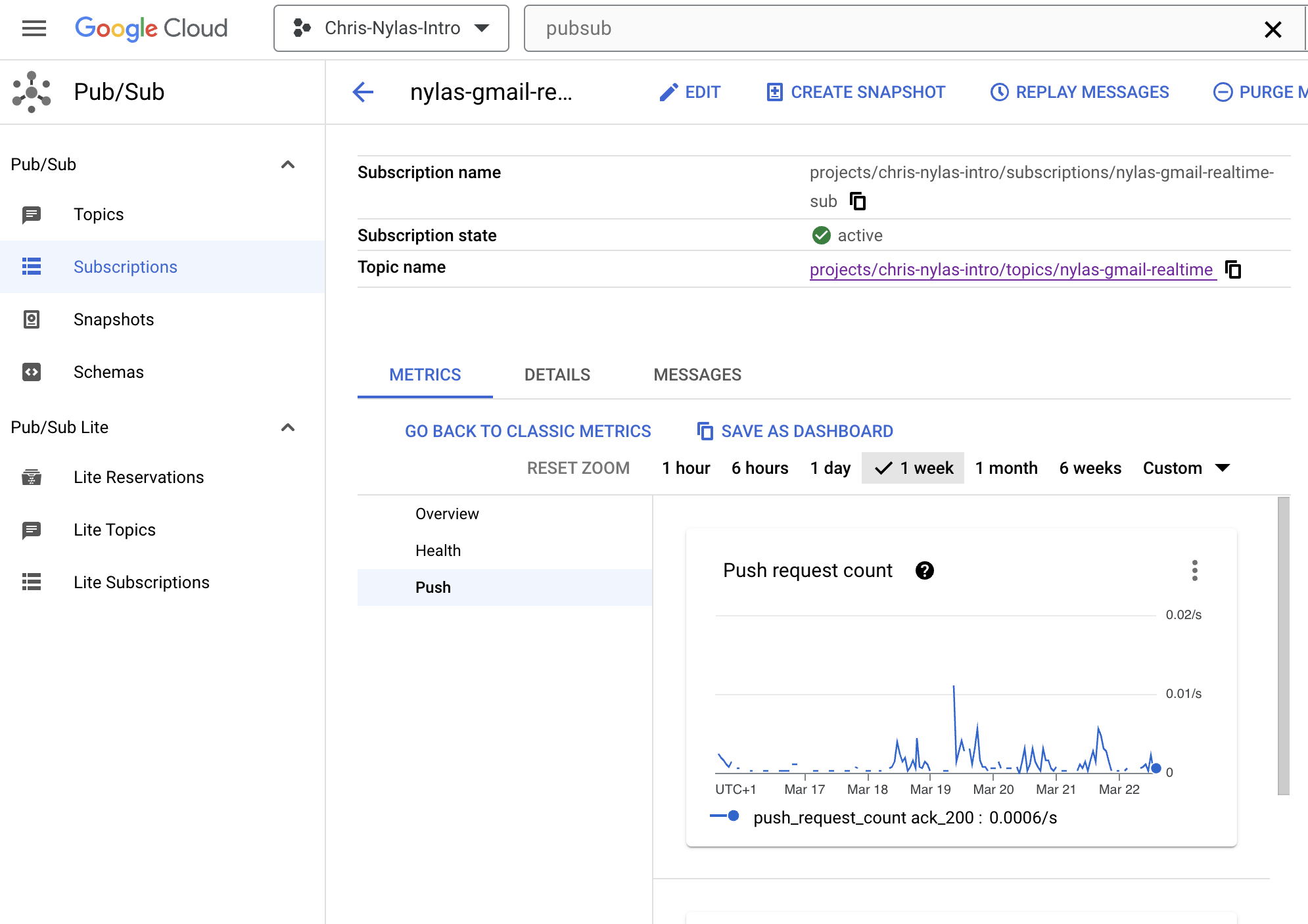Click the CREATE SNAPSHOT button
The height and width of the screenshot is (924, 1308).
[x=856, y=92]
